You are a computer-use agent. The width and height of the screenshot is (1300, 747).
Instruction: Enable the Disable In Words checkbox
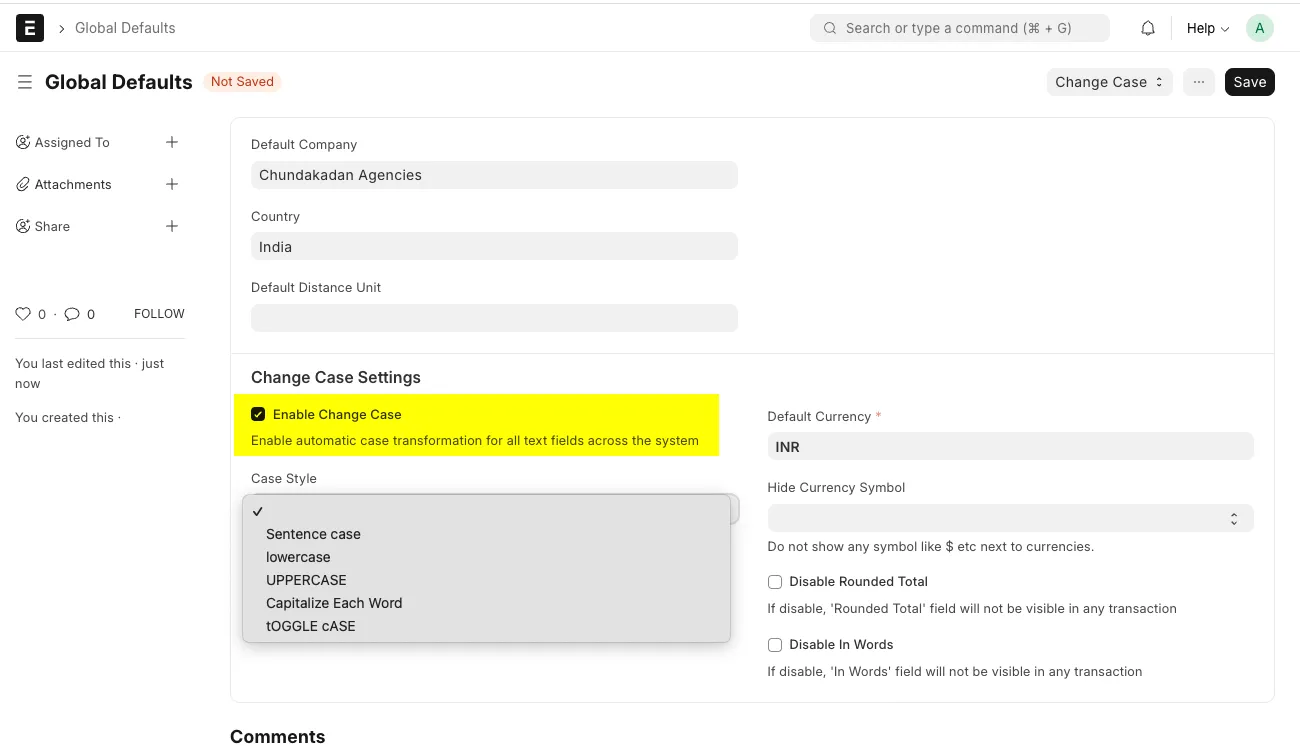pyautogui.click(x=775, y=644)
